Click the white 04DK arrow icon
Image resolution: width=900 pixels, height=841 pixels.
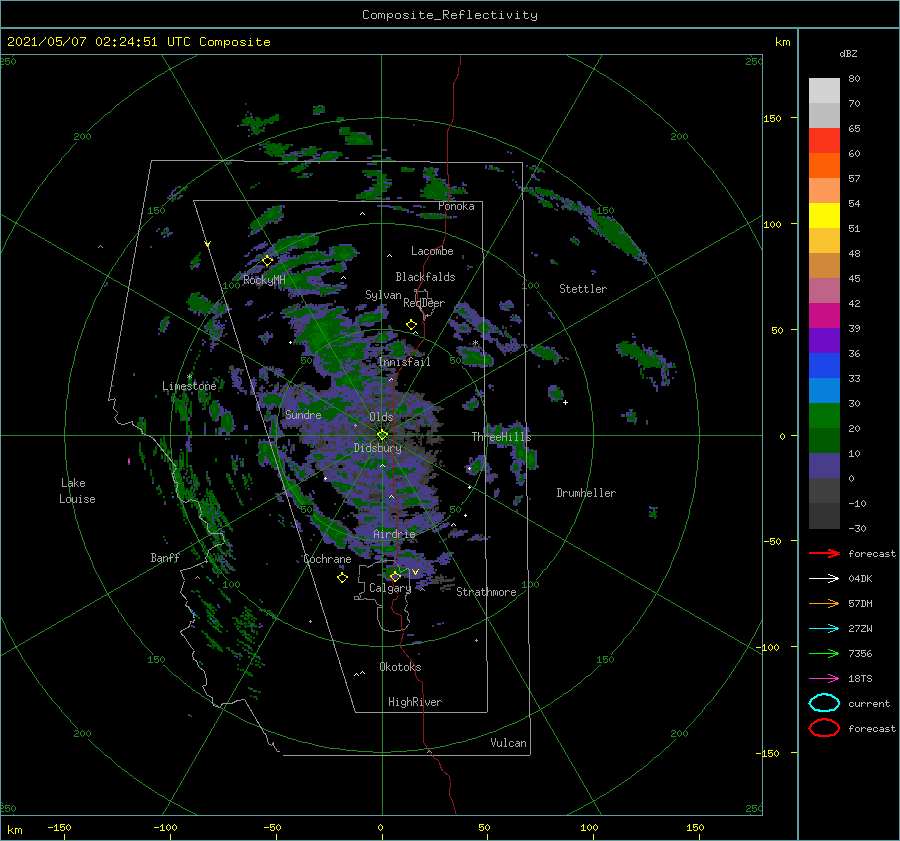pos(824,579)
